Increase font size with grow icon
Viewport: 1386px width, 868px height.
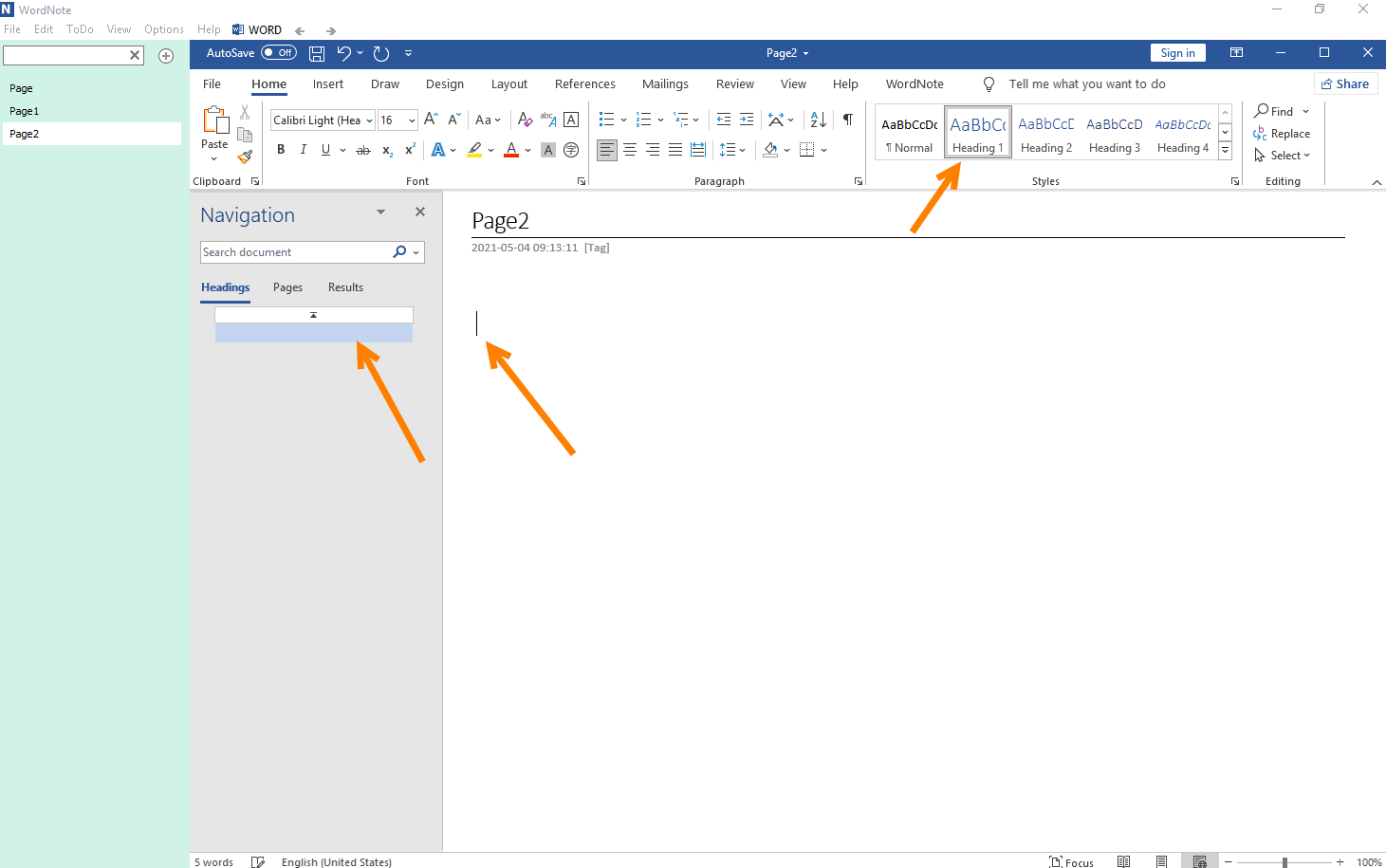click(431, 120)
